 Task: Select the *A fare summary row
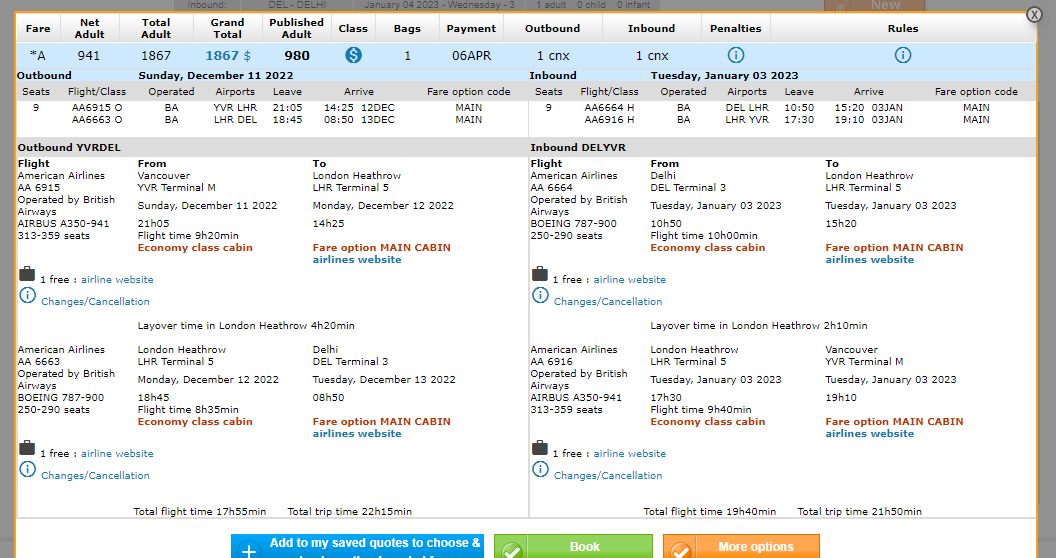(38, 56)
